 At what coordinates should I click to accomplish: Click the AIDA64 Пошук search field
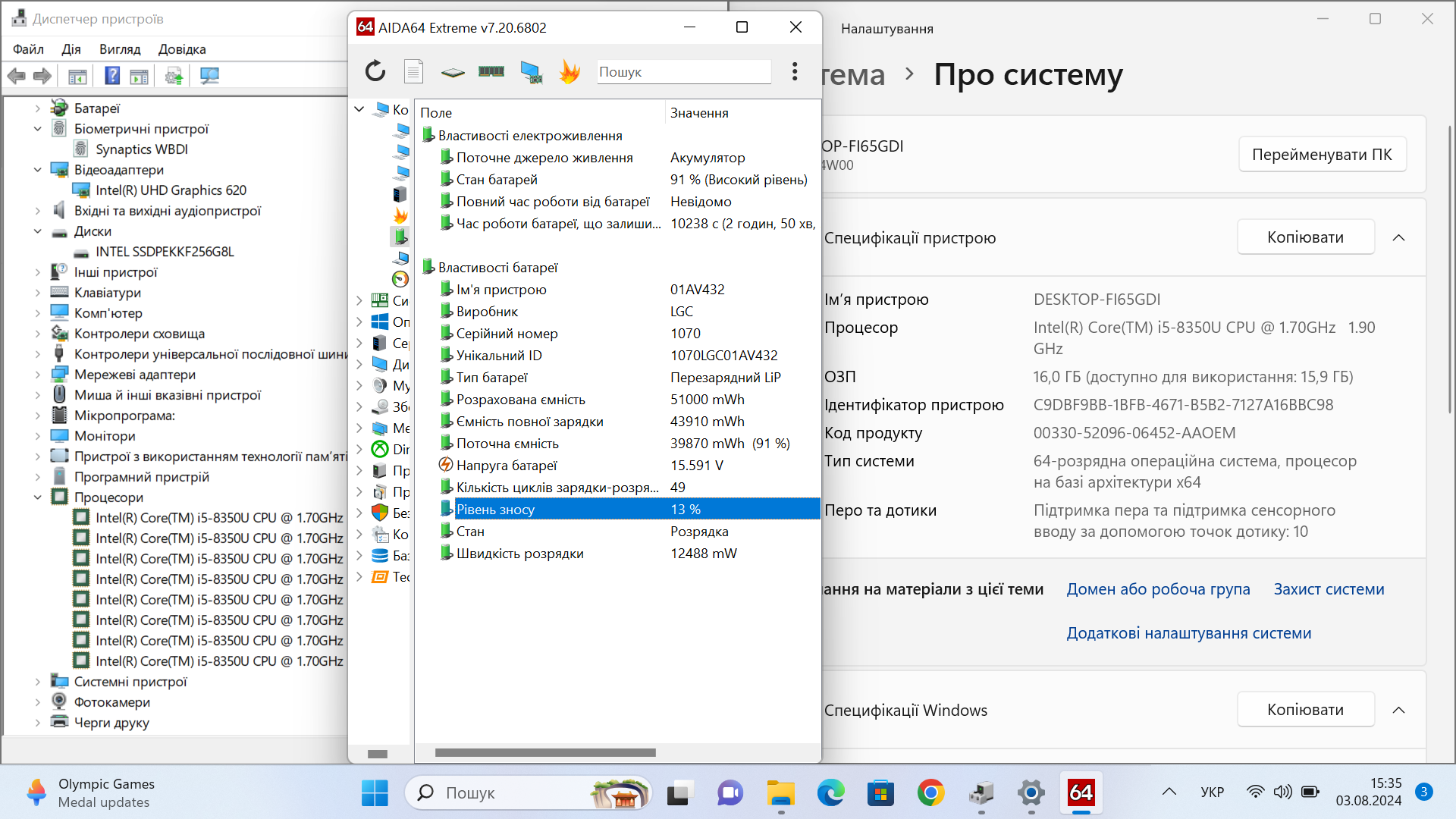click(x=683, y=72)
